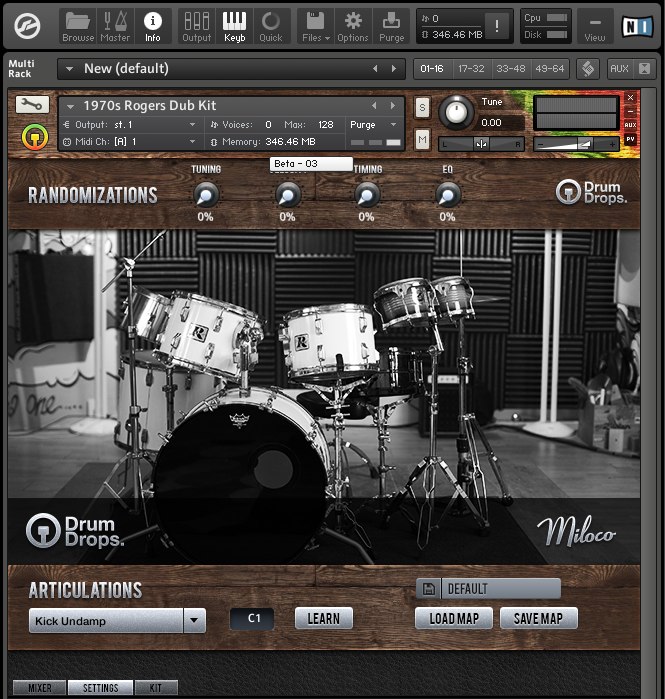
Task: Open the Options dialog
Action: point(353,27)
